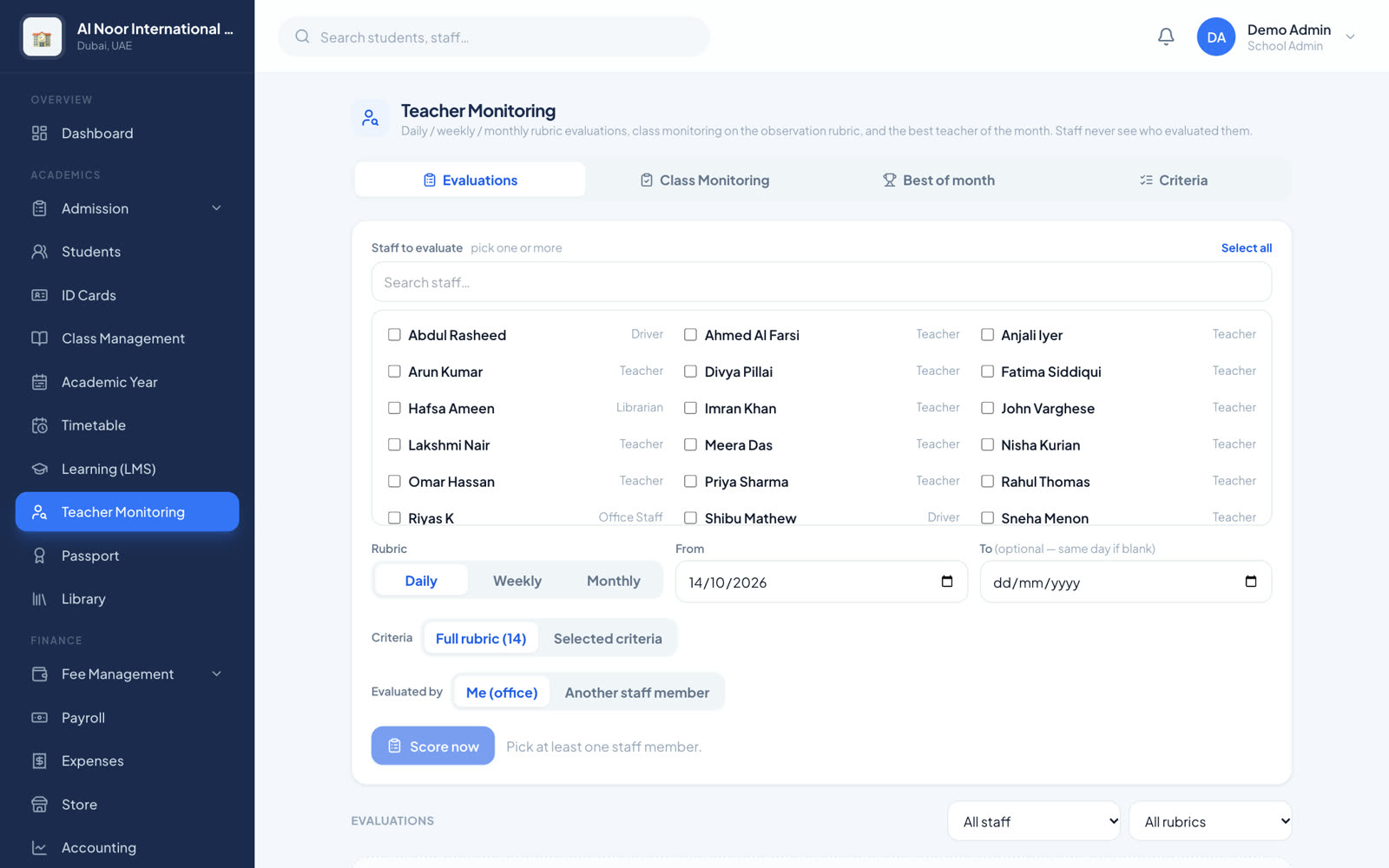Open the Library section
The image size is (1389, 868).
pos(127,599)
